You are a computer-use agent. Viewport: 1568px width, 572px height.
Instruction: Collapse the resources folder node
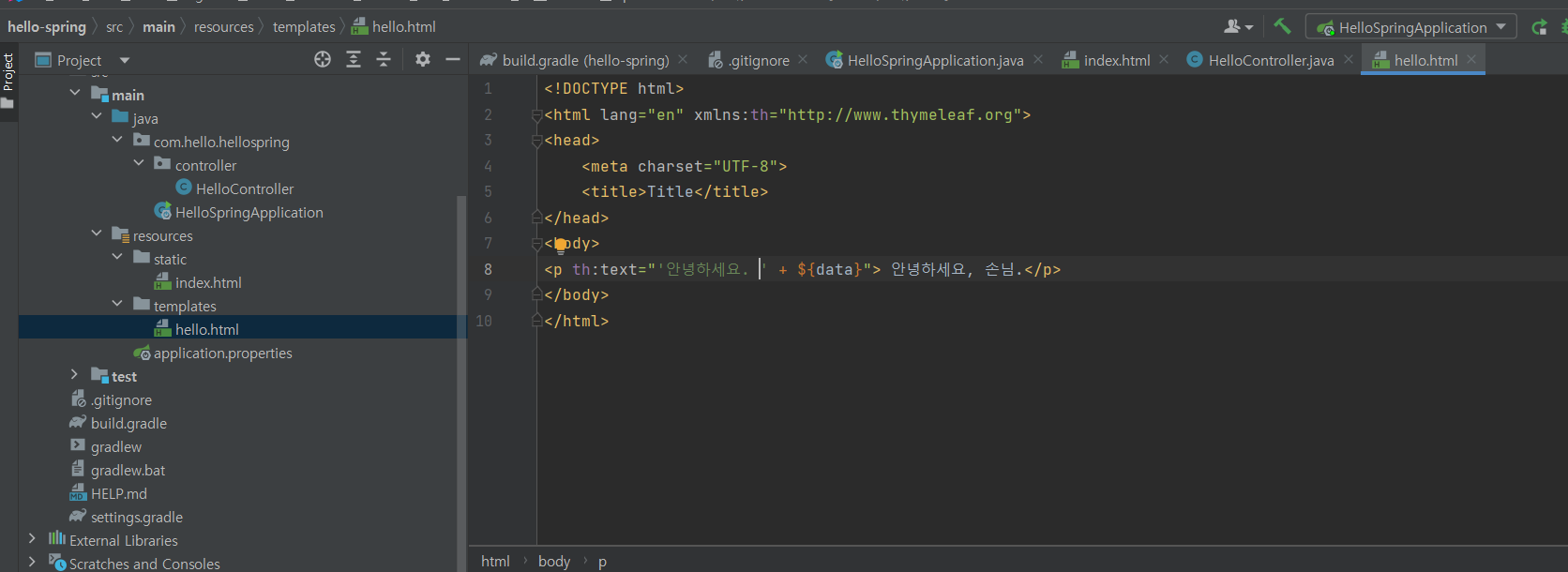tap(97, 233)
